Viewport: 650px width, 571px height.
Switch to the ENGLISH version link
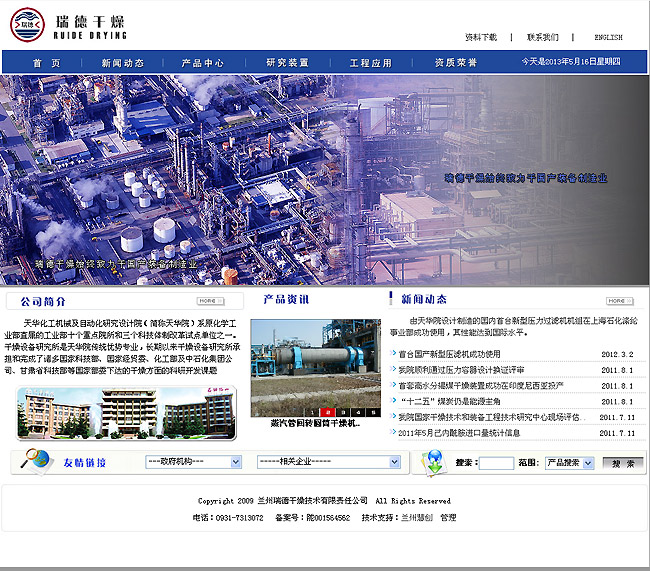(608, 37)
